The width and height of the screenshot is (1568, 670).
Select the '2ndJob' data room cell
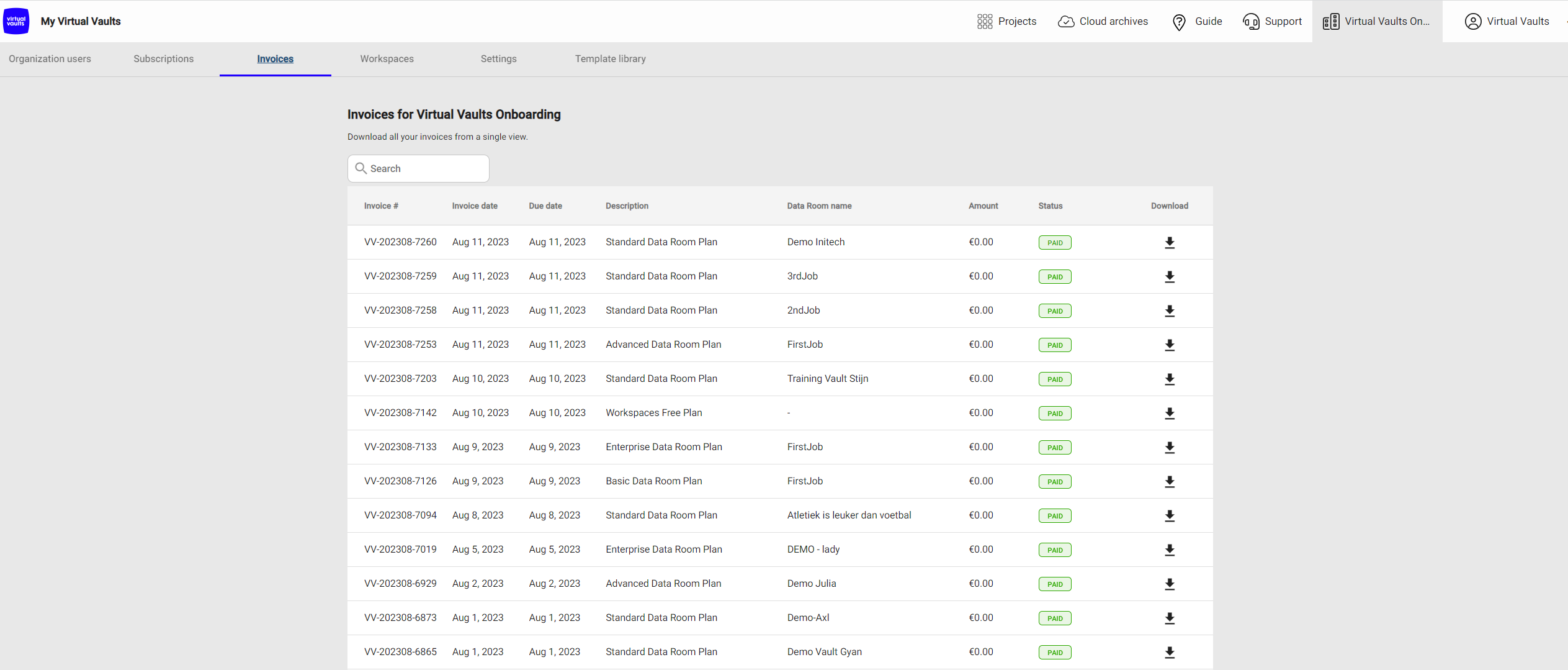pos(804,310)
